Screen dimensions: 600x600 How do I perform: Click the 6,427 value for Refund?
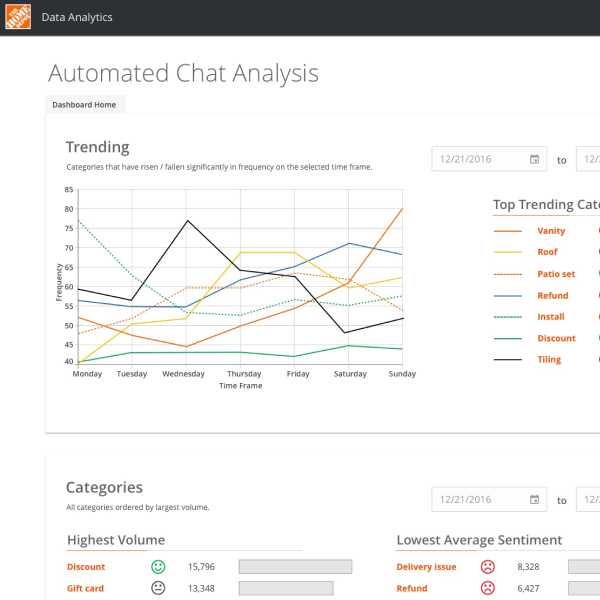[528, 588]
